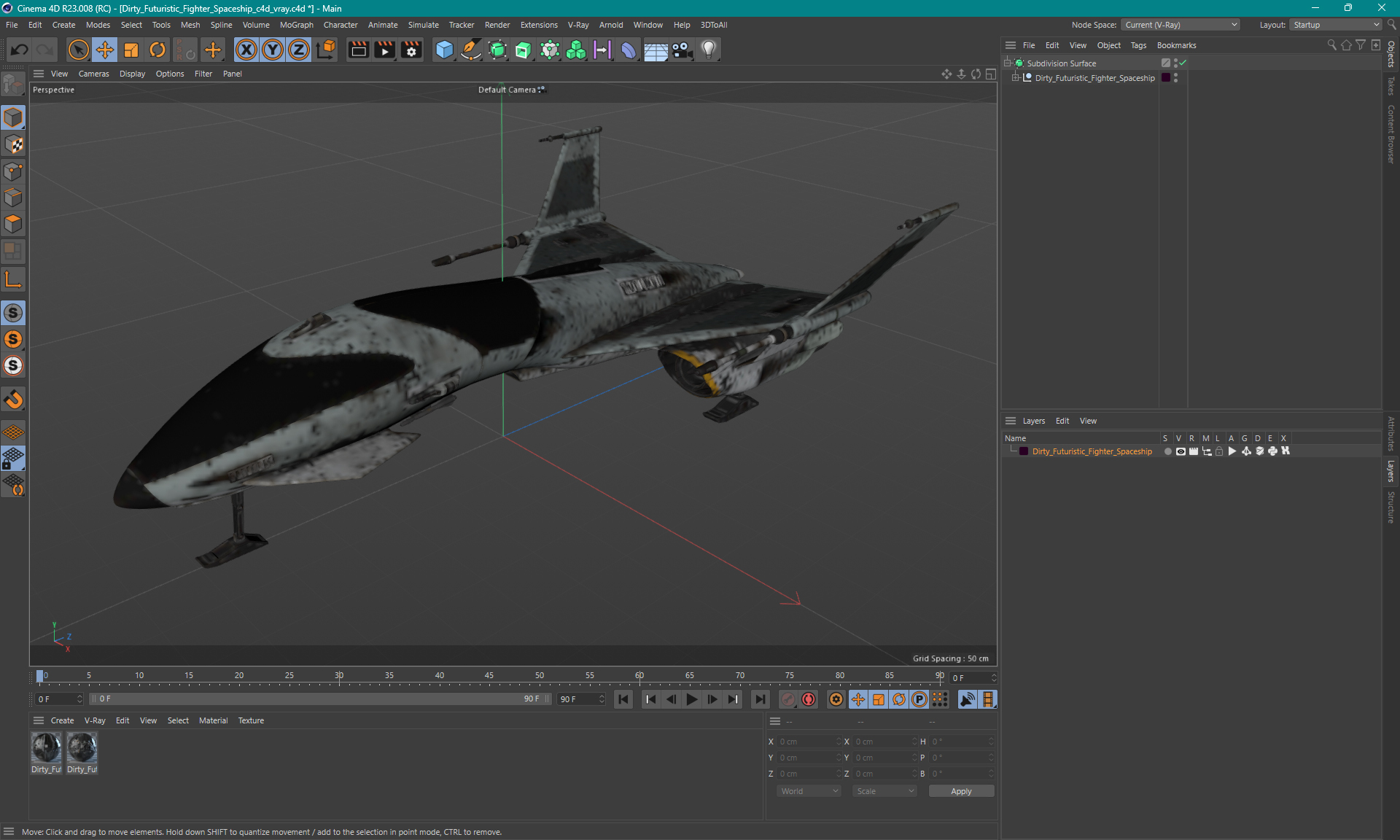Click the Play button in timeline

click(x=691, y=699)
